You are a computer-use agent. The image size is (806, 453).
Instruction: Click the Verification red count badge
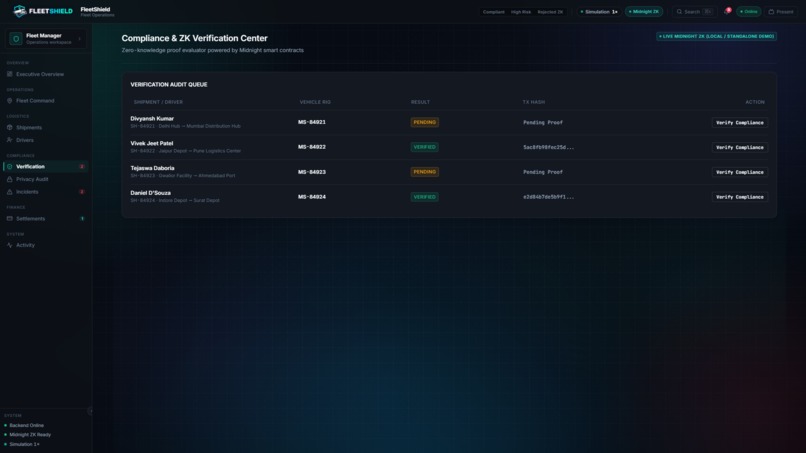coord(82,167)
